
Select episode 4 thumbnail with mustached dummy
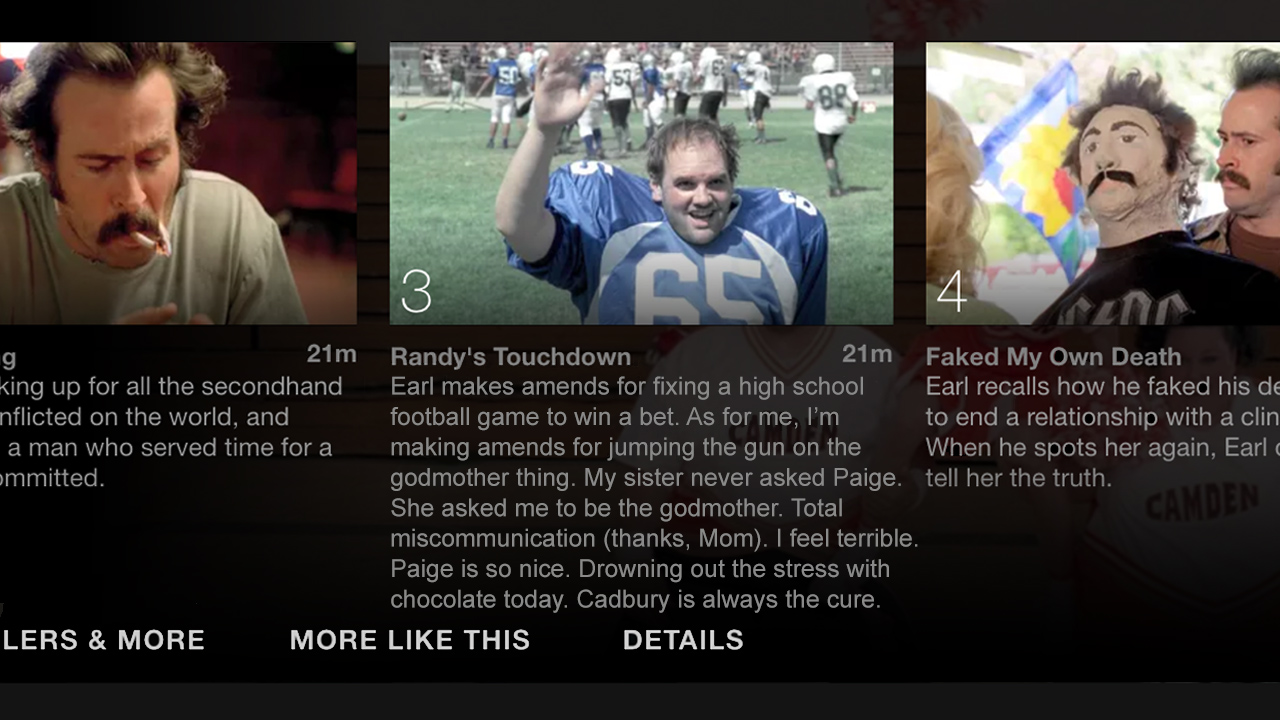point(1103,183)
